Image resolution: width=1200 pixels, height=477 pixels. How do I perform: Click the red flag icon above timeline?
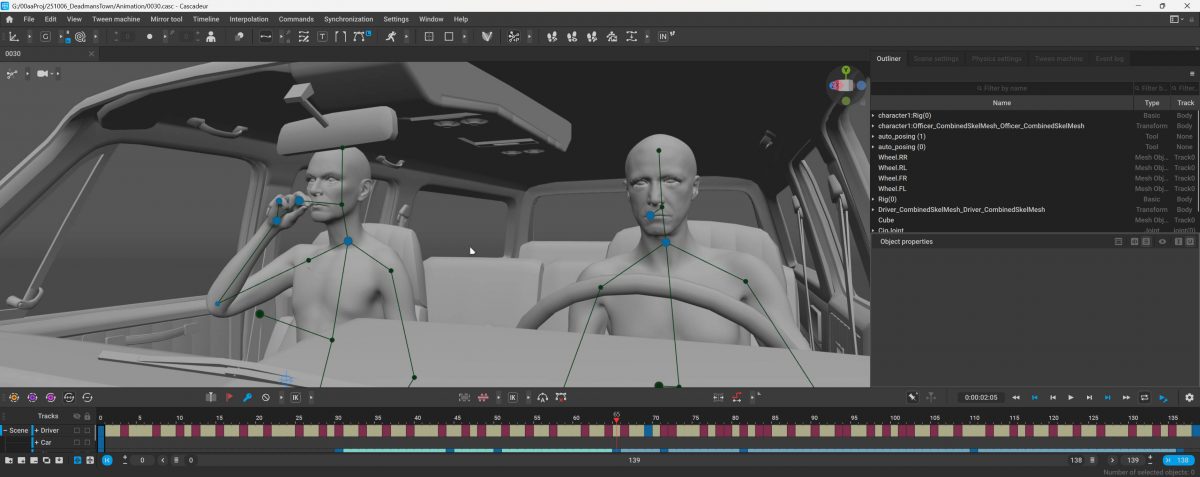pos(229,397)
